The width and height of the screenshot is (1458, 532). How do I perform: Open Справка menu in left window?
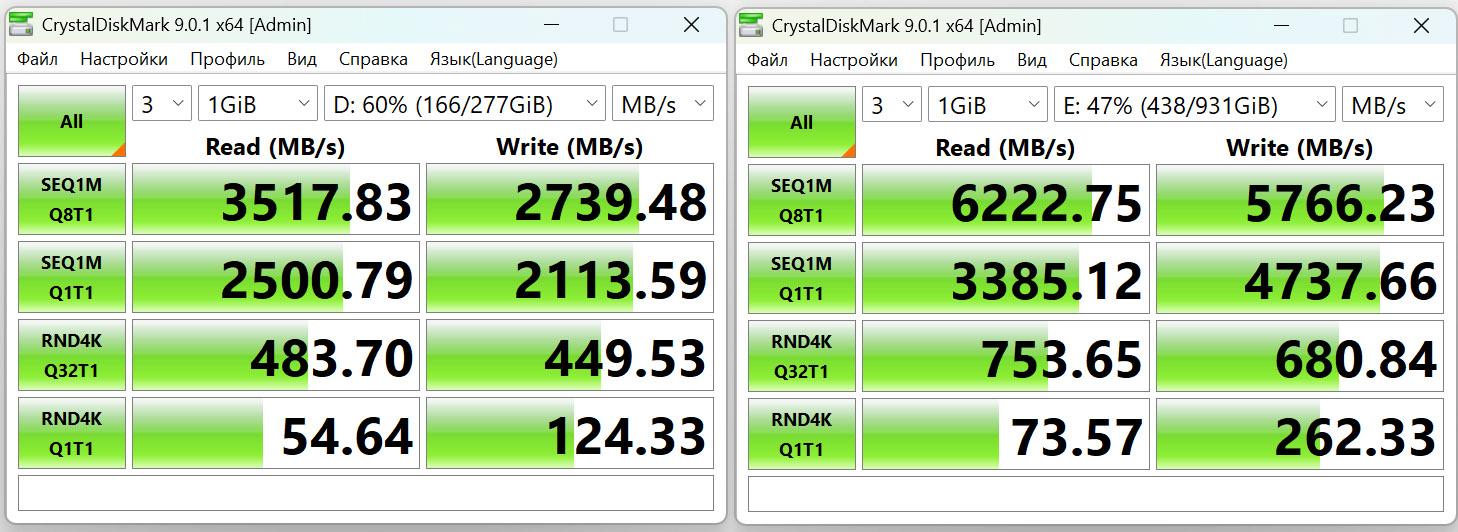click(x=373, y=59)
